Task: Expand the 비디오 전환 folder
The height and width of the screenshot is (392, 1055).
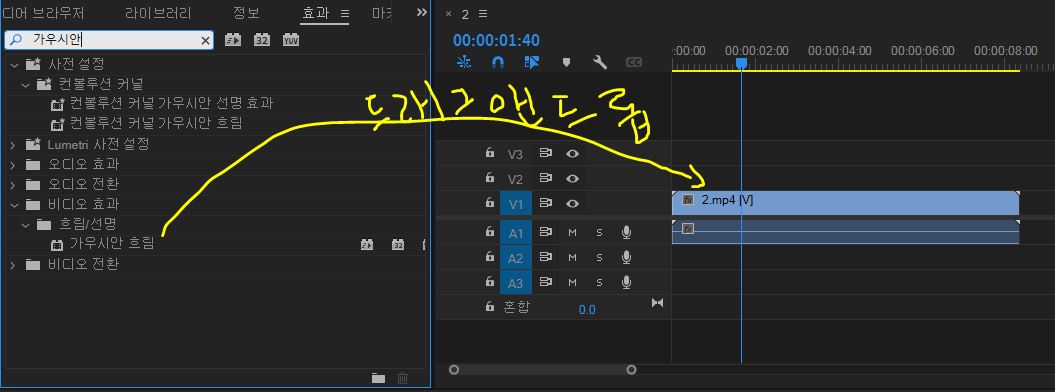Action: point(13,264)
